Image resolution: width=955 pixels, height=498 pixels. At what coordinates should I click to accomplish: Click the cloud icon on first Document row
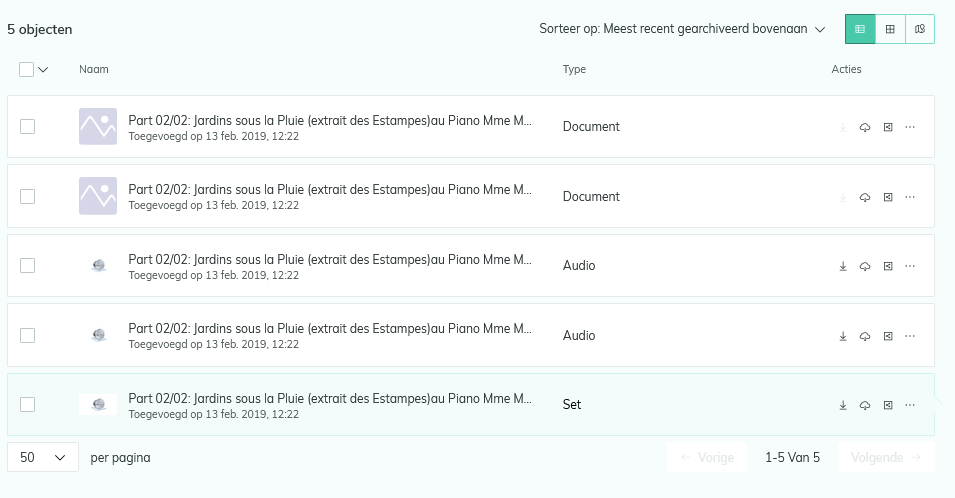pyautogui.click(x=865, y=127)
